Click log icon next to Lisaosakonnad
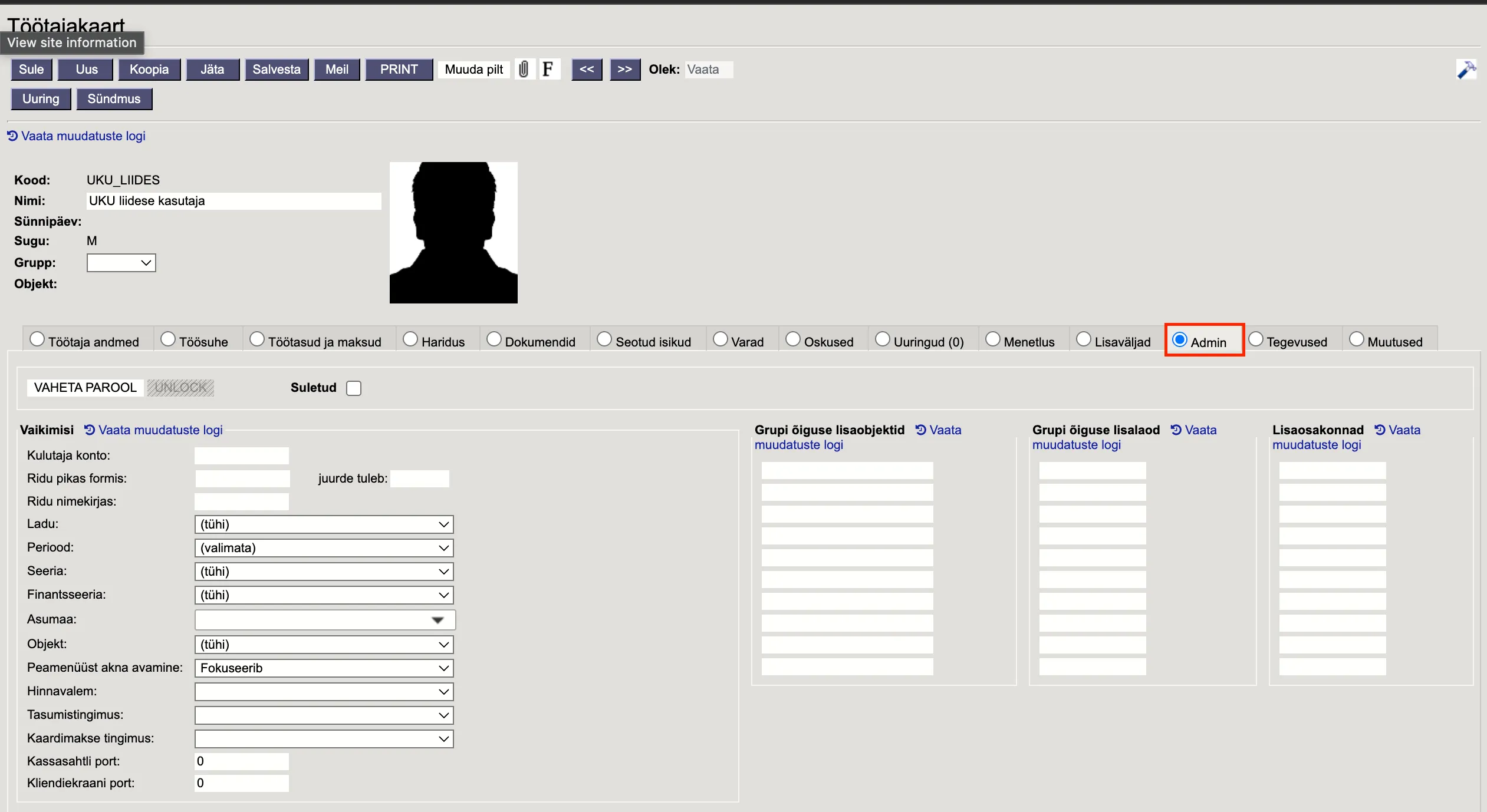 pos(1380,430)
